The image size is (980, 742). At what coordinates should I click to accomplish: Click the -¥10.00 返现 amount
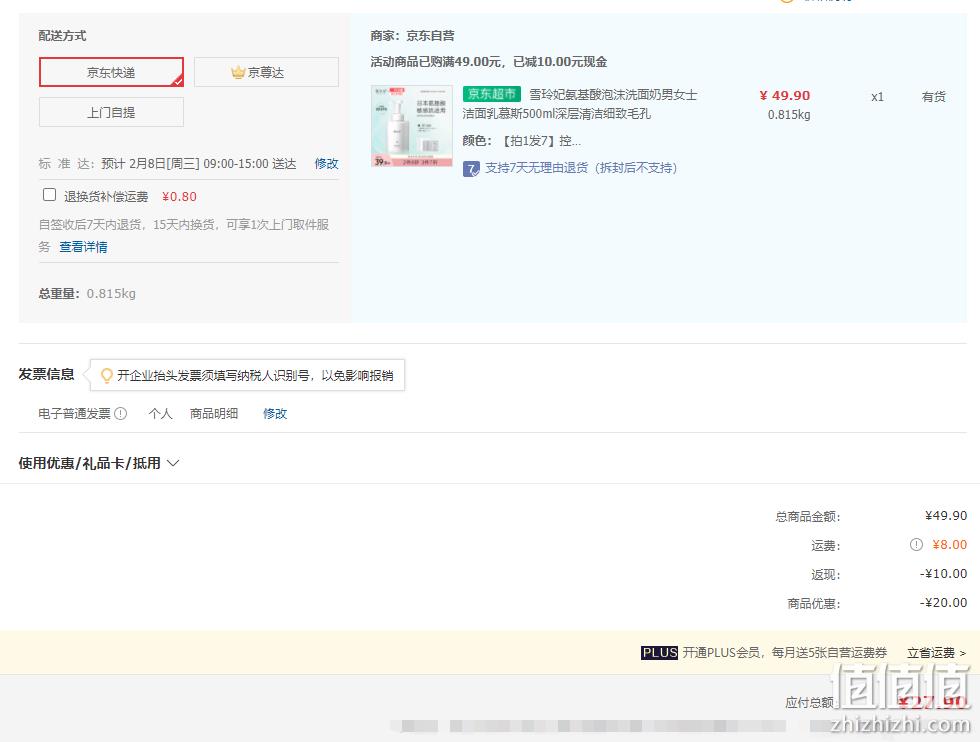[943, 573]
